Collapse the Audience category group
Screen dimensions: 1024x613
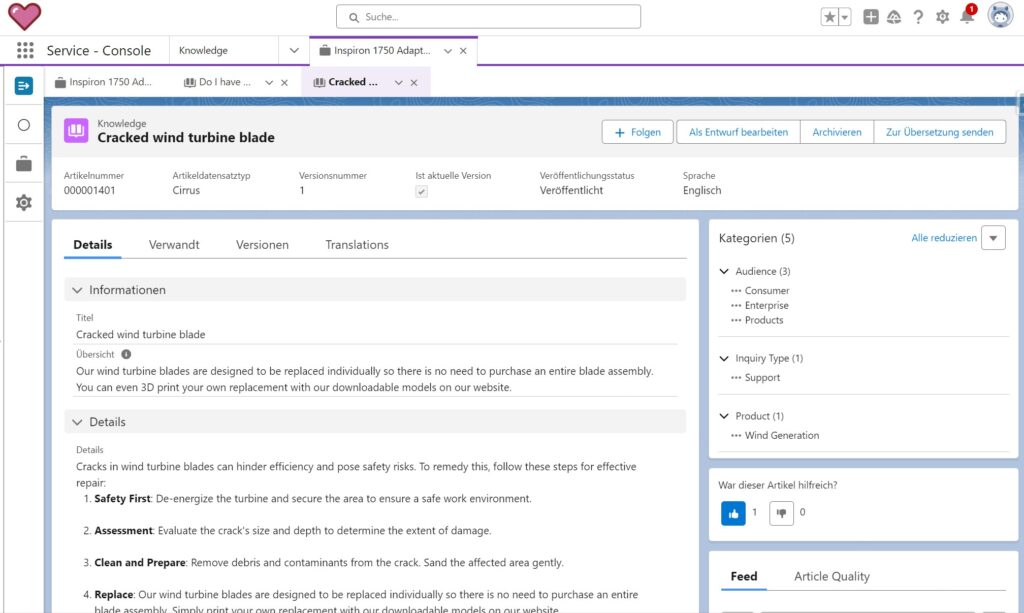(x=725, y=271)
